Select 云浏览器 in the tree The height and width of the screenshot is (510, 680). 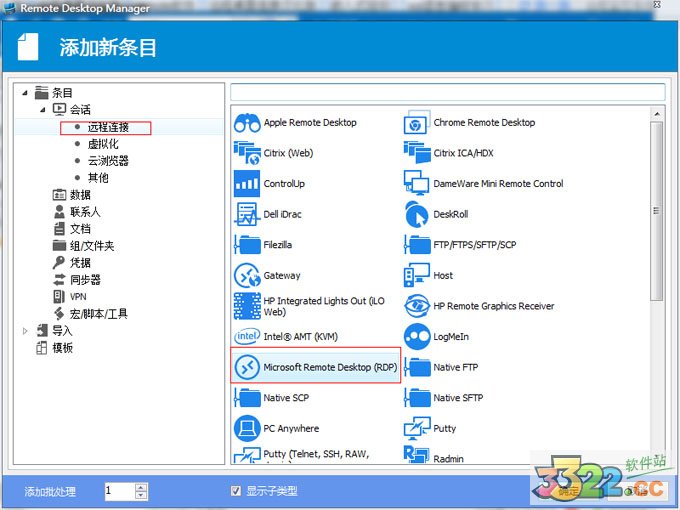[x=108, y=161]
